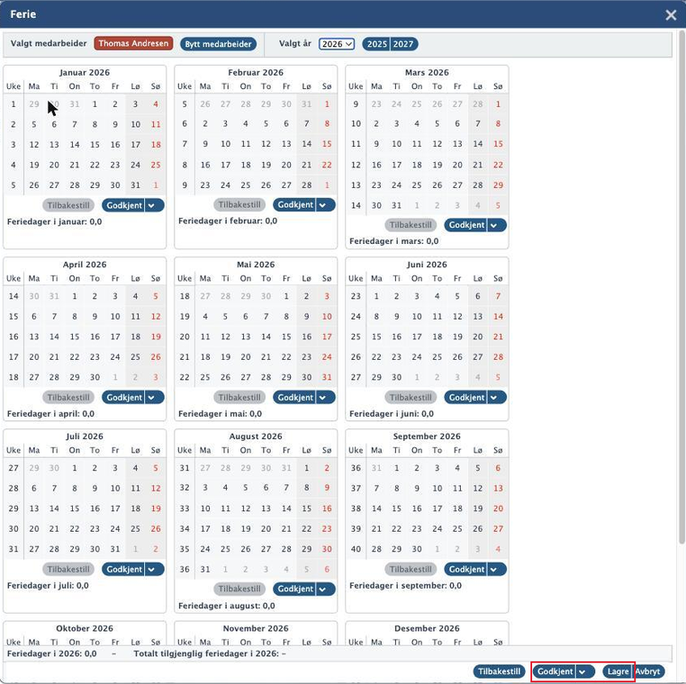The image size is (686, 684).
Task: Click Godkjent button under April 2026
Action: coord(124,397)
